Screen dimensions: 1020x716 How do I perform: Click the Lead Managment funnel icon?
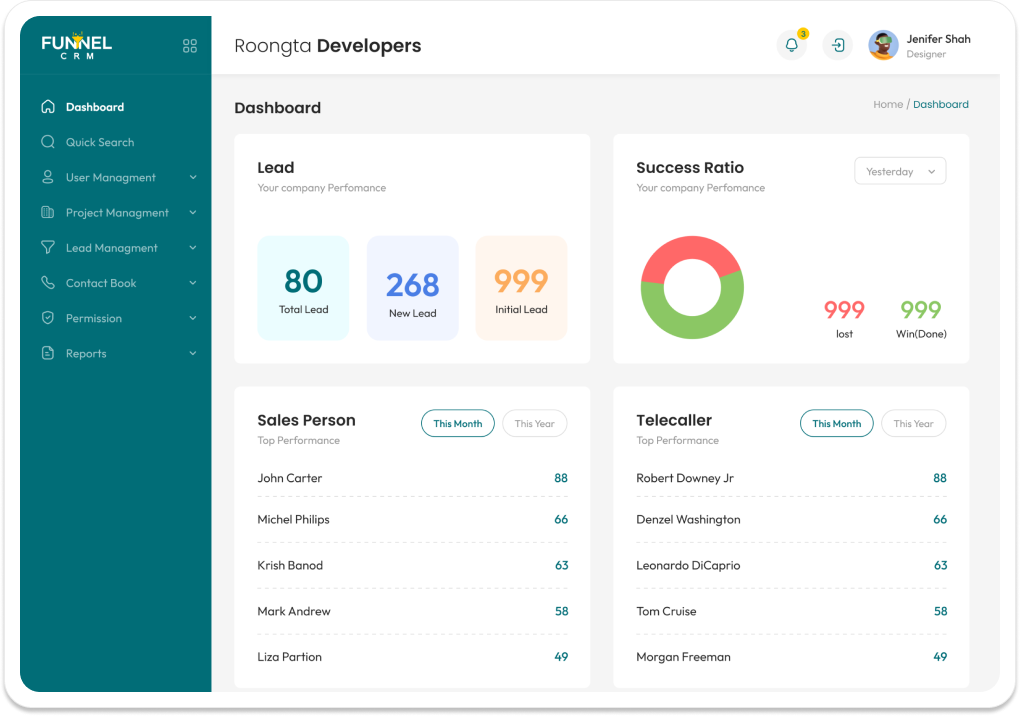[x=47, y=248]
